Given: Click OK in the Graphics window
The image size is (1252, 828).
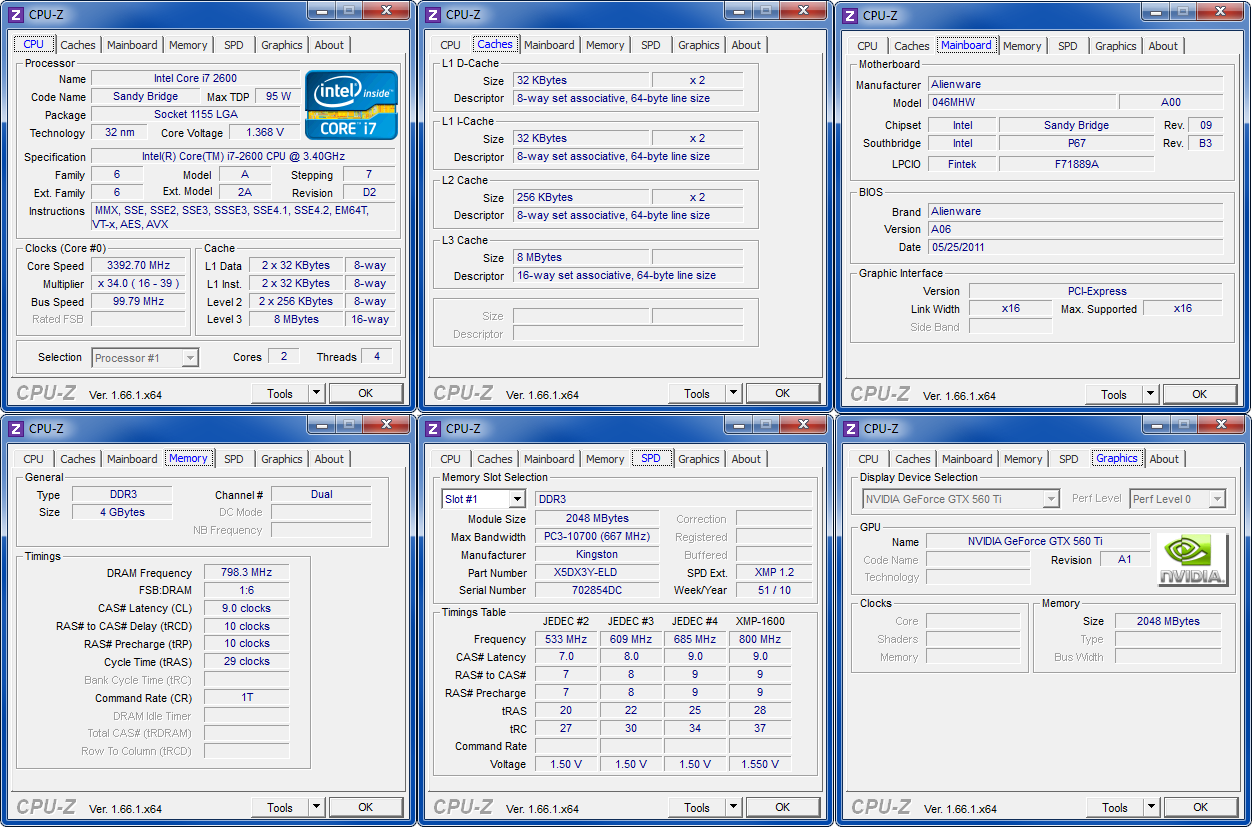Looking at the screenshot, I should tap(1201, 808).
